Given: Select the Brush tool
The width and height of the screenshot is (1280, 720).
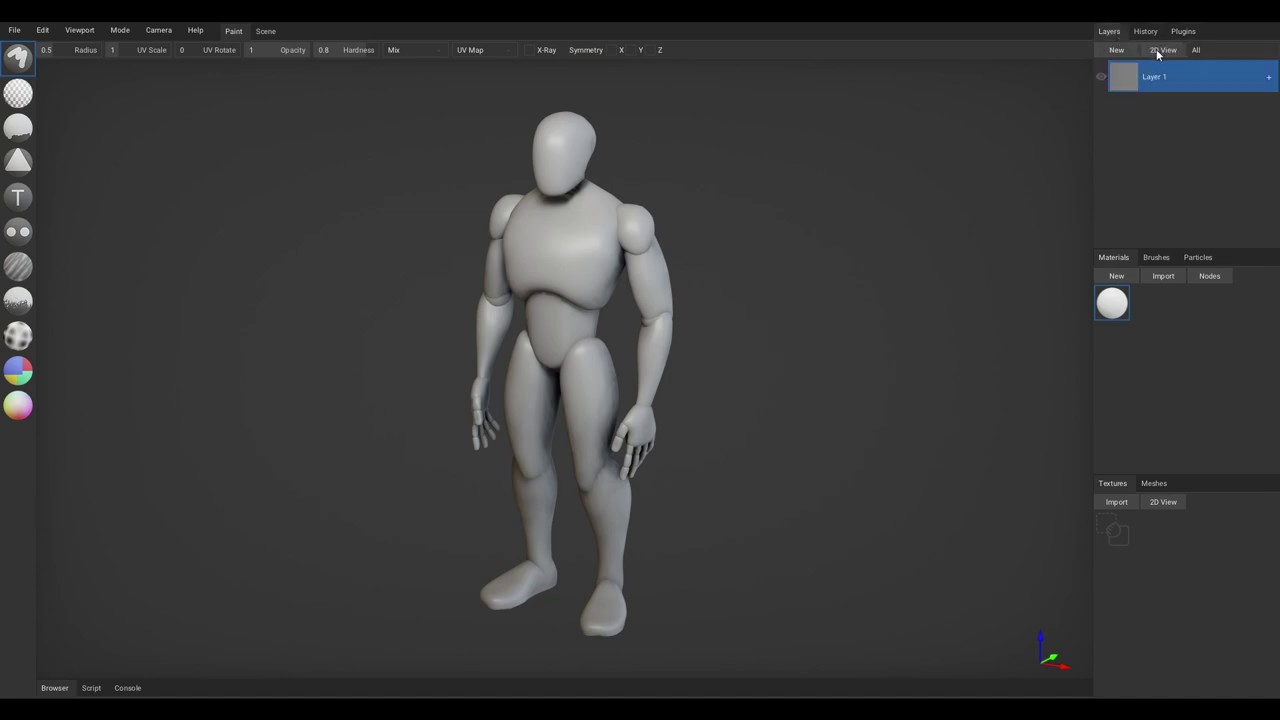Looking at the screenshot, I should (18, 58).
